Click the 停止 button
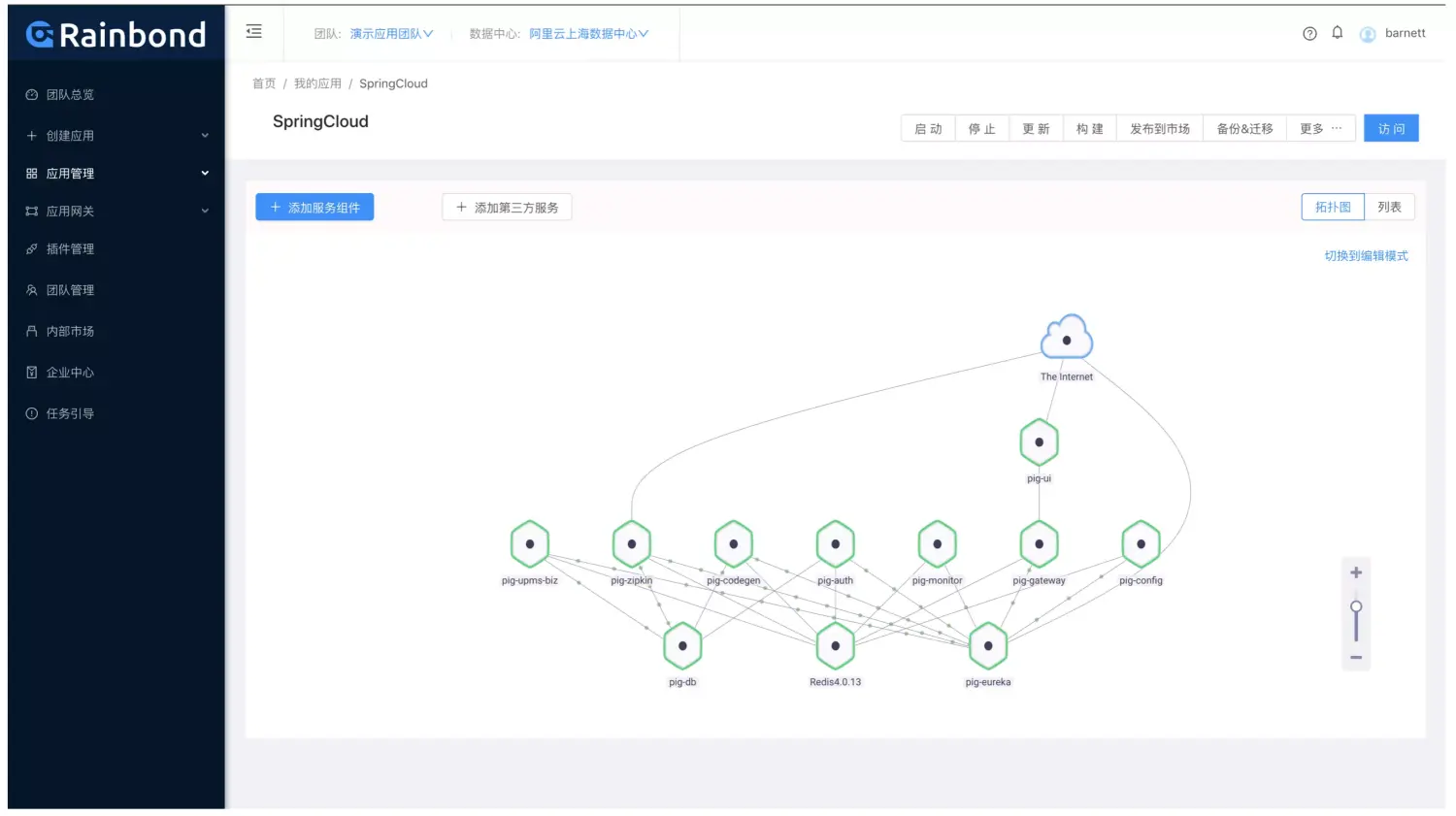1456x816 pixels. pyautogui.click(x=982, y=129)
